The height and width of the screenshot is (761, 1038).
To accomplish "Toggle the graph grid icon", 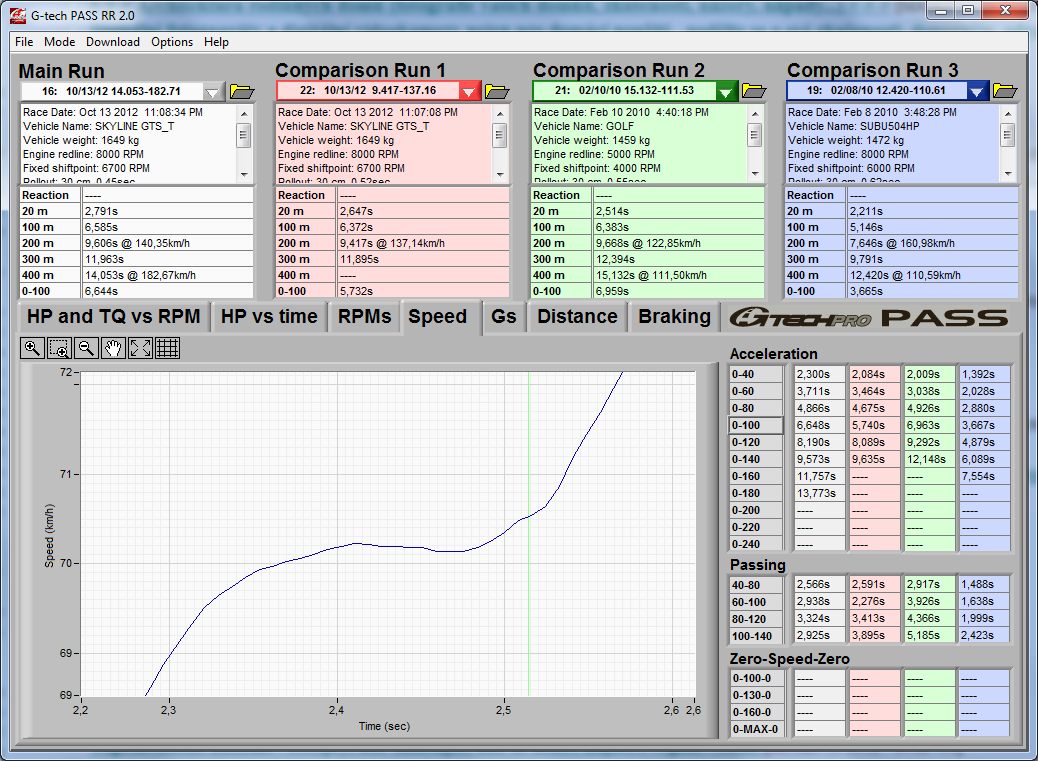I will [167, 348].
